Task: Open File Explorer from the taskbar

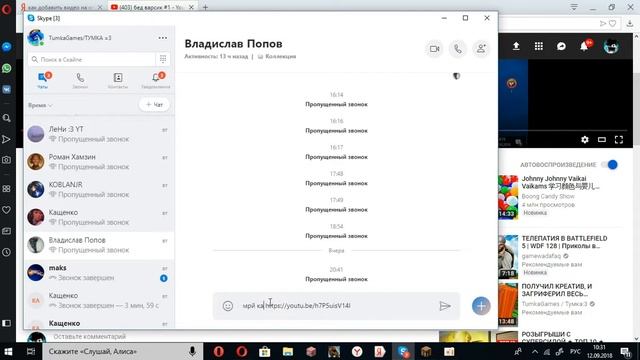Action: [x=288, y=351]
